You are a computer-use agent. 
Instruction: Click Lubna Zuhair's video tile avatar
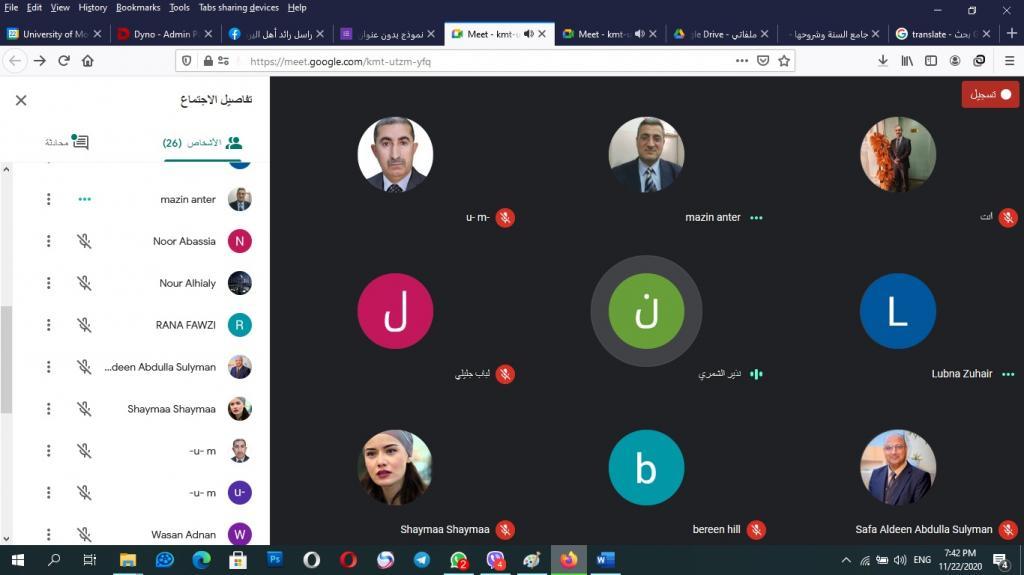coord(897,311)
